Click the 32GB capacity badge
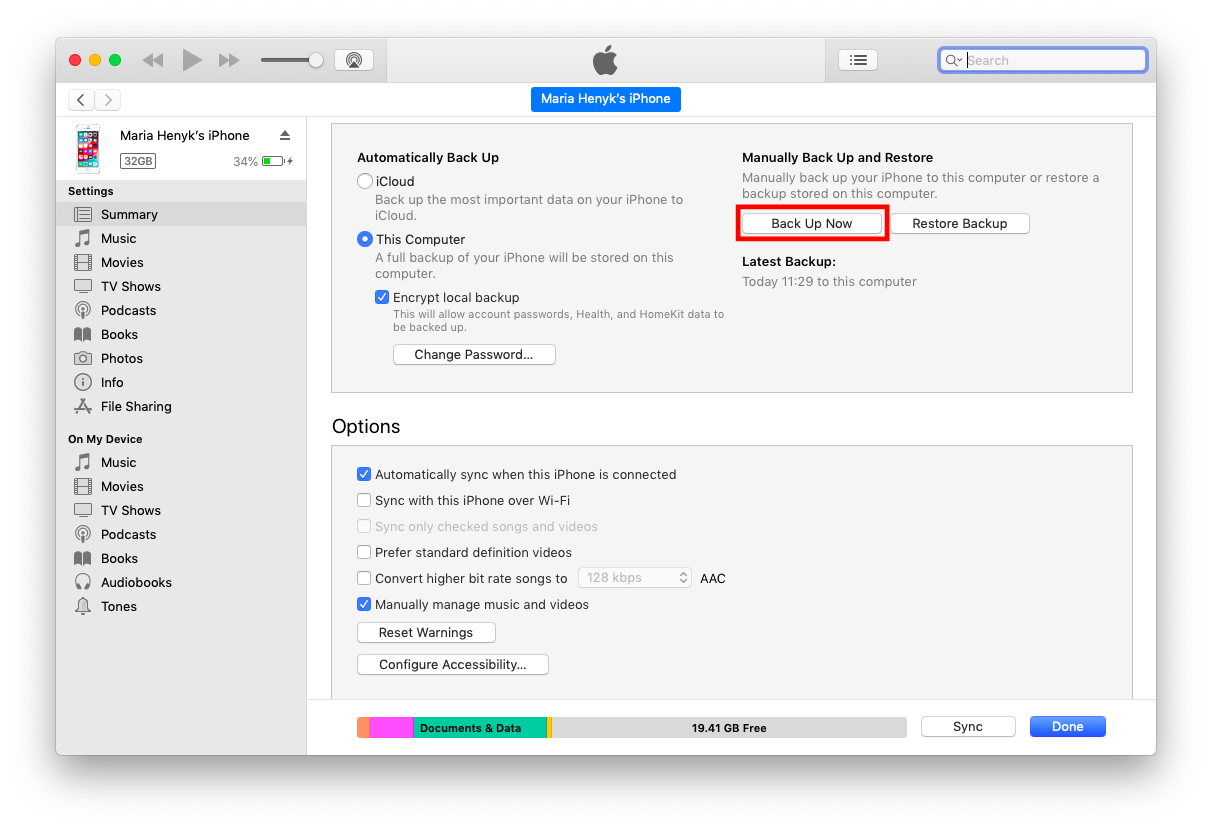Viewport: 1212px width, 829px height. (x=138, y=161)
